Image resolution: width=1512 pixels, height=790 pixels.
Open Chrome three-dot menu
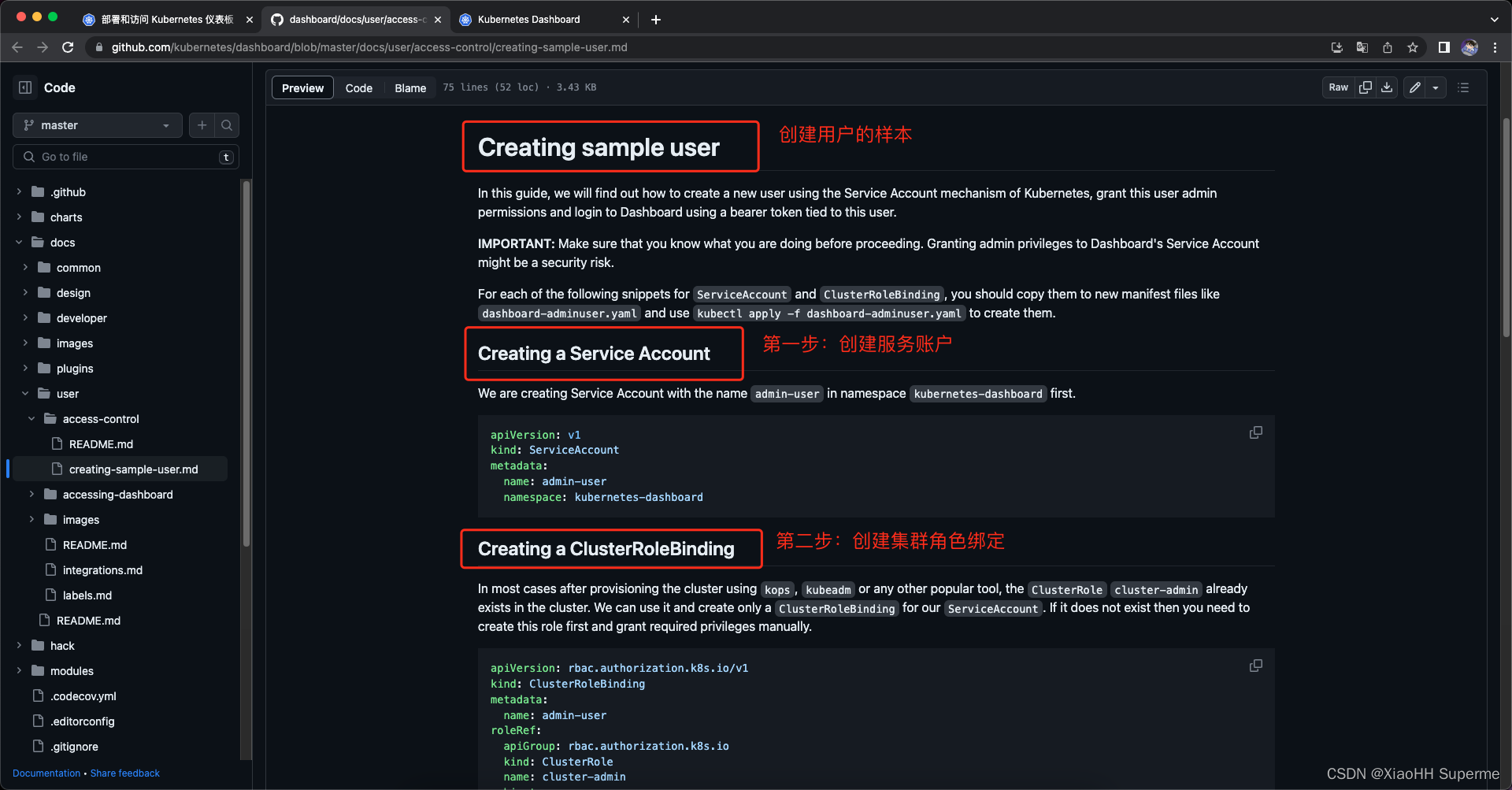coord(1495,47)
